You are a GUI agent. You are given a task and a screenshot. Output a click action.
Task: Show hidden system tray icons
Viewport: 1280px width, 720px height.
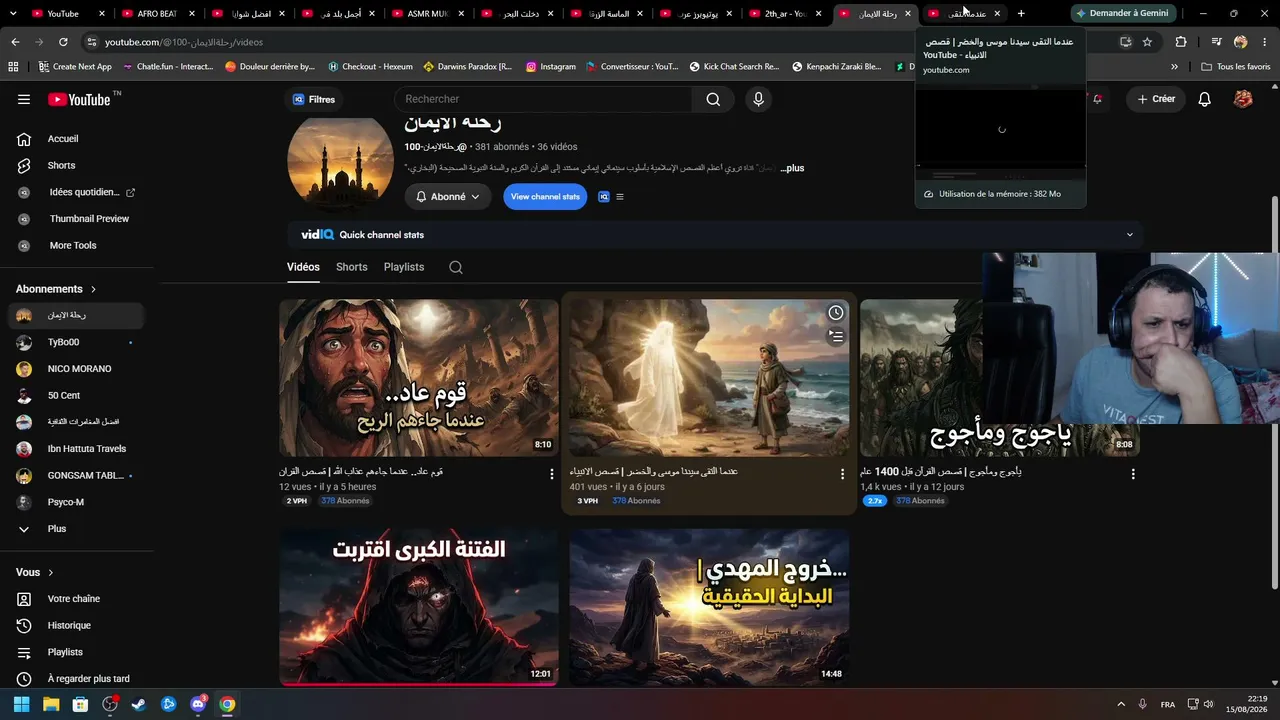click(1121, 704)
